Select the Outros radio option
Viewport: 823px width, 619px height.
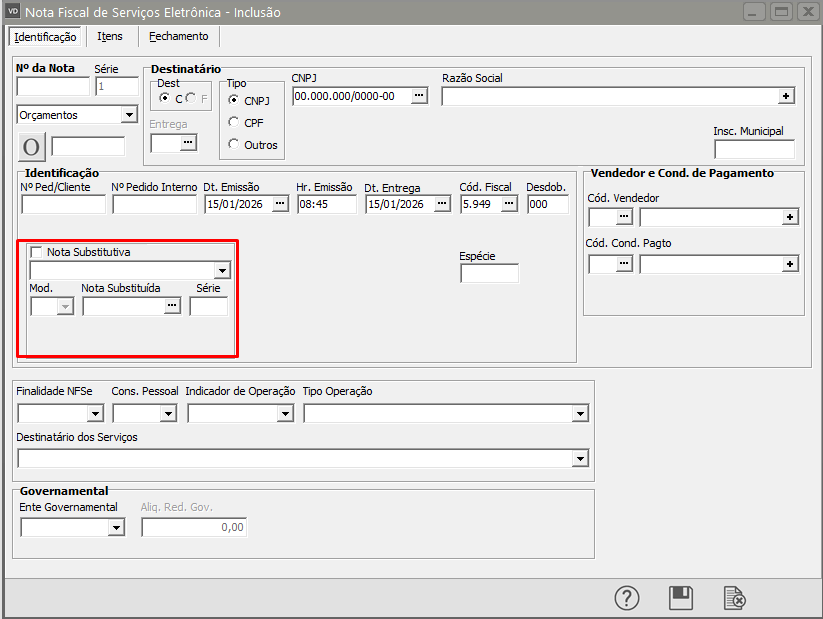click(234, 145)
